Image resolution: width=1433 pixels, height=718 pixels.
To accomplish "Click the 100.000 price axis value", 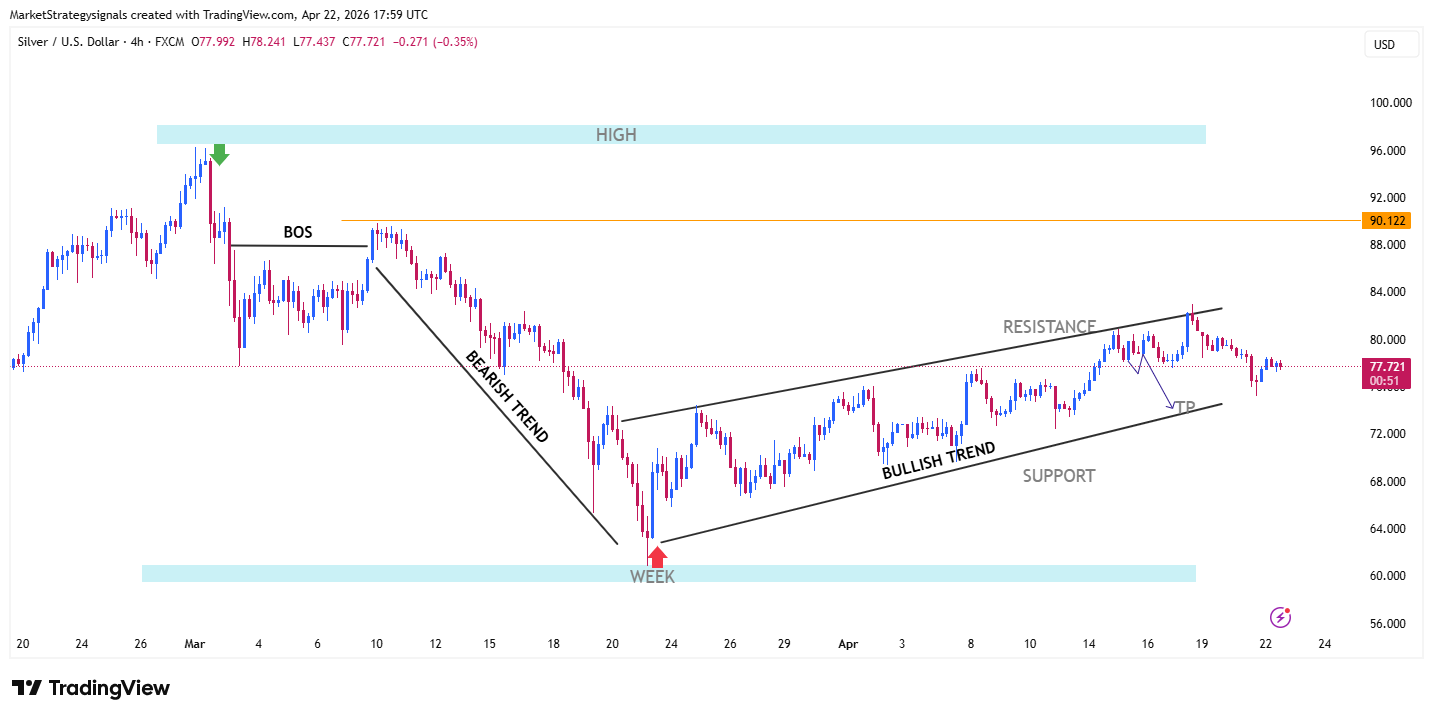I will click(1391, 103).
